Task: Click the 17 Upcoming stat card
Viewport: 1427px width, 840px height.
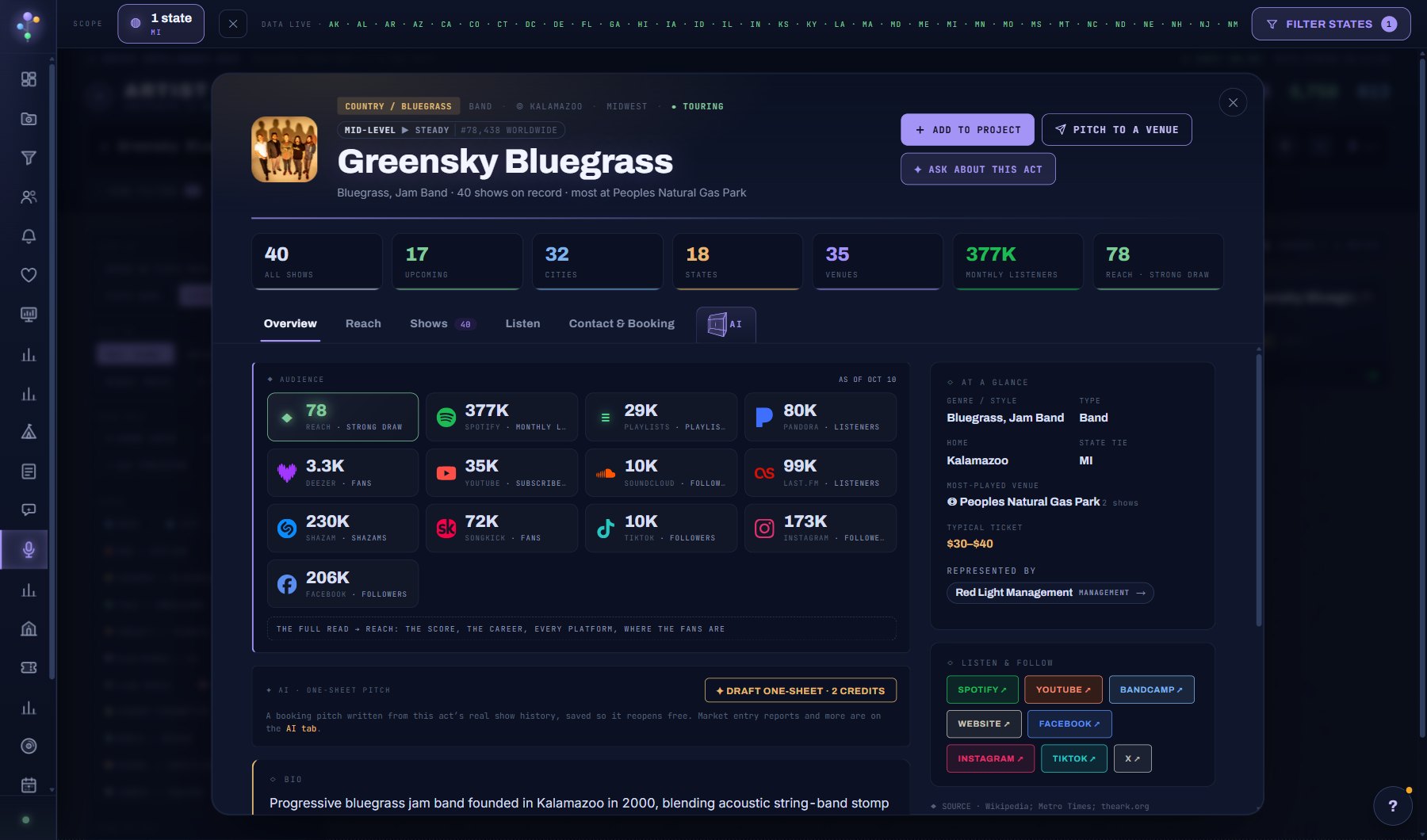Action: [x=457, y=262]
